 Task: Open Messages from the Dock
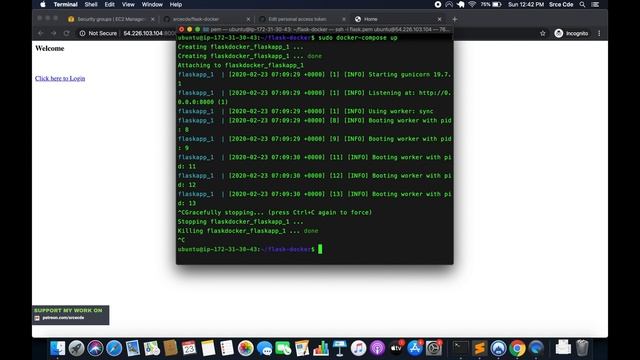(264, 348)
